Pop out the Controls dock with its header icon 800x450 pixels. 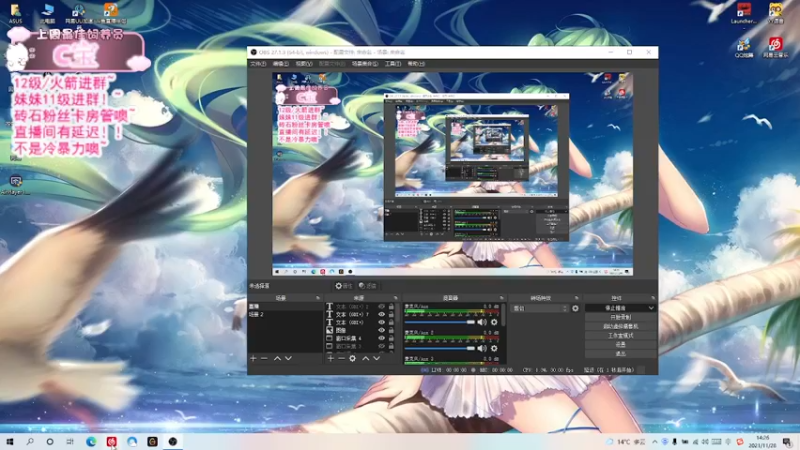[x=653, y=298]
